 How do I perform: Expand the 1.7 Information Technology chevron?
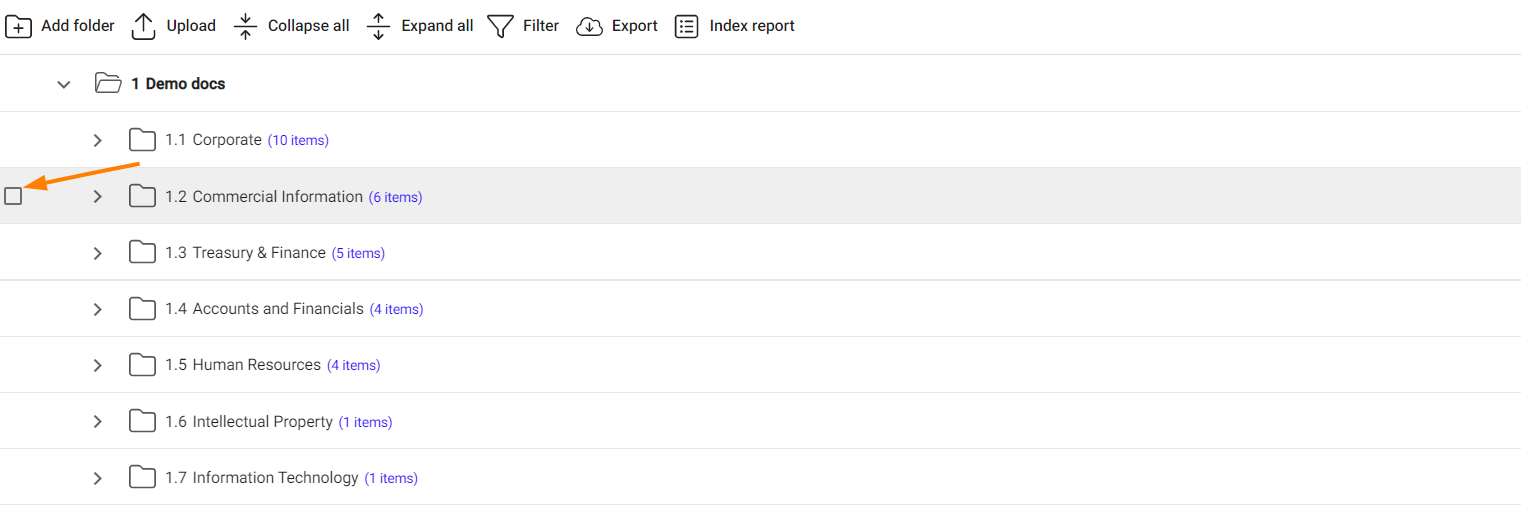click(x=97, y=478)
